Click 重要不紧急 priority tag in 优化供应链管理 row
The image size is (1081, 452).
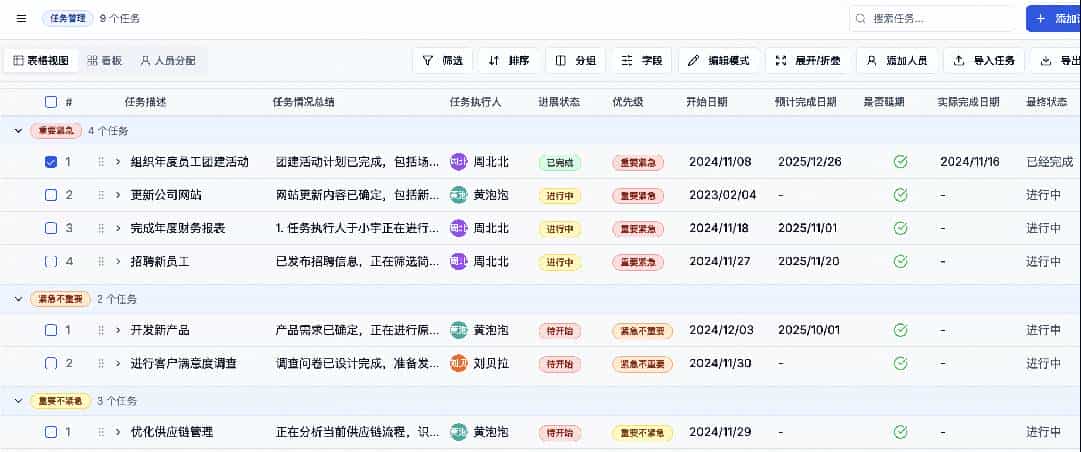[x=642, y=433]
